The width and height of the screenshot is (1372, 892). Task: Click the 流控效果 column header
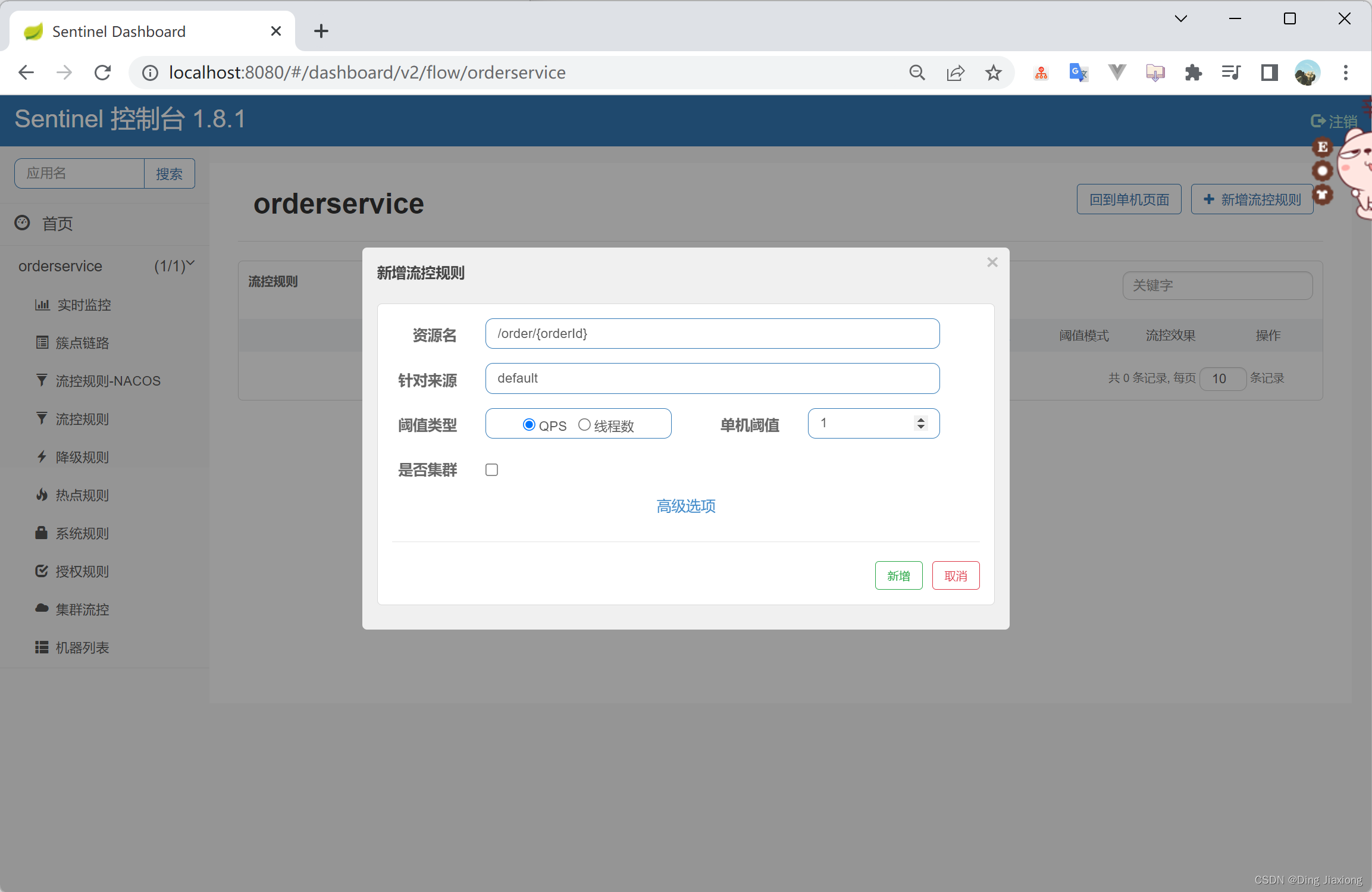(x=1170, y=336)
